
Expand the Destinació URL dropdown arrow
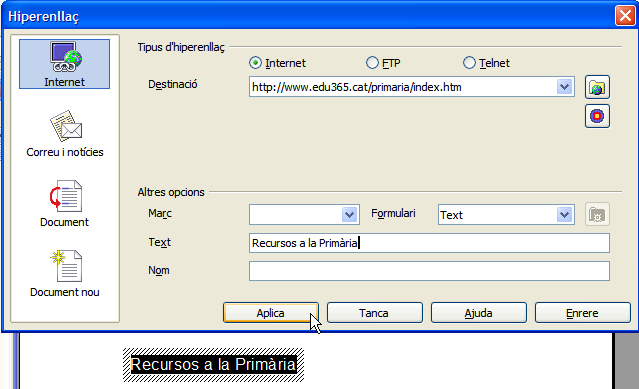pyautogui.click(x=564, y=87)
